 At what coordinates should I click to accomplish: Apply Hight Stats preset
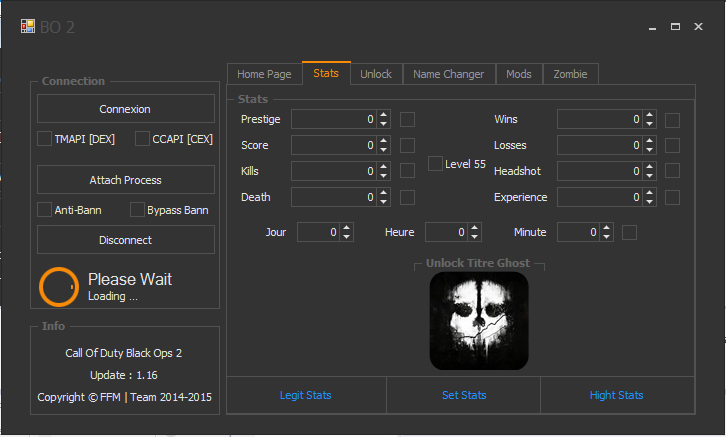(616, 395)
